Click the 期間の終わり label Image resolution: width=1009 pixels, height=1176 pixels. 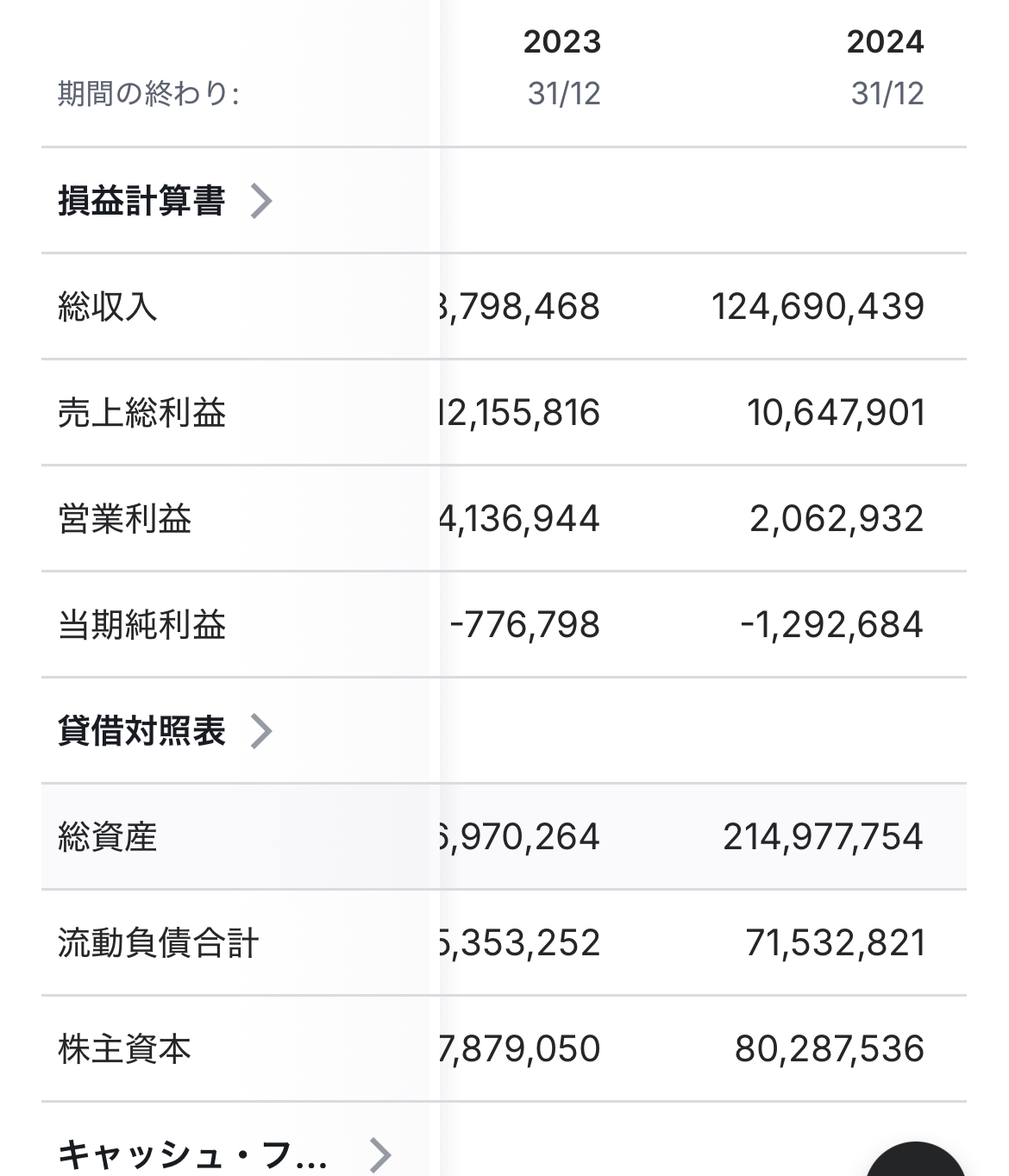coord(148,93)
